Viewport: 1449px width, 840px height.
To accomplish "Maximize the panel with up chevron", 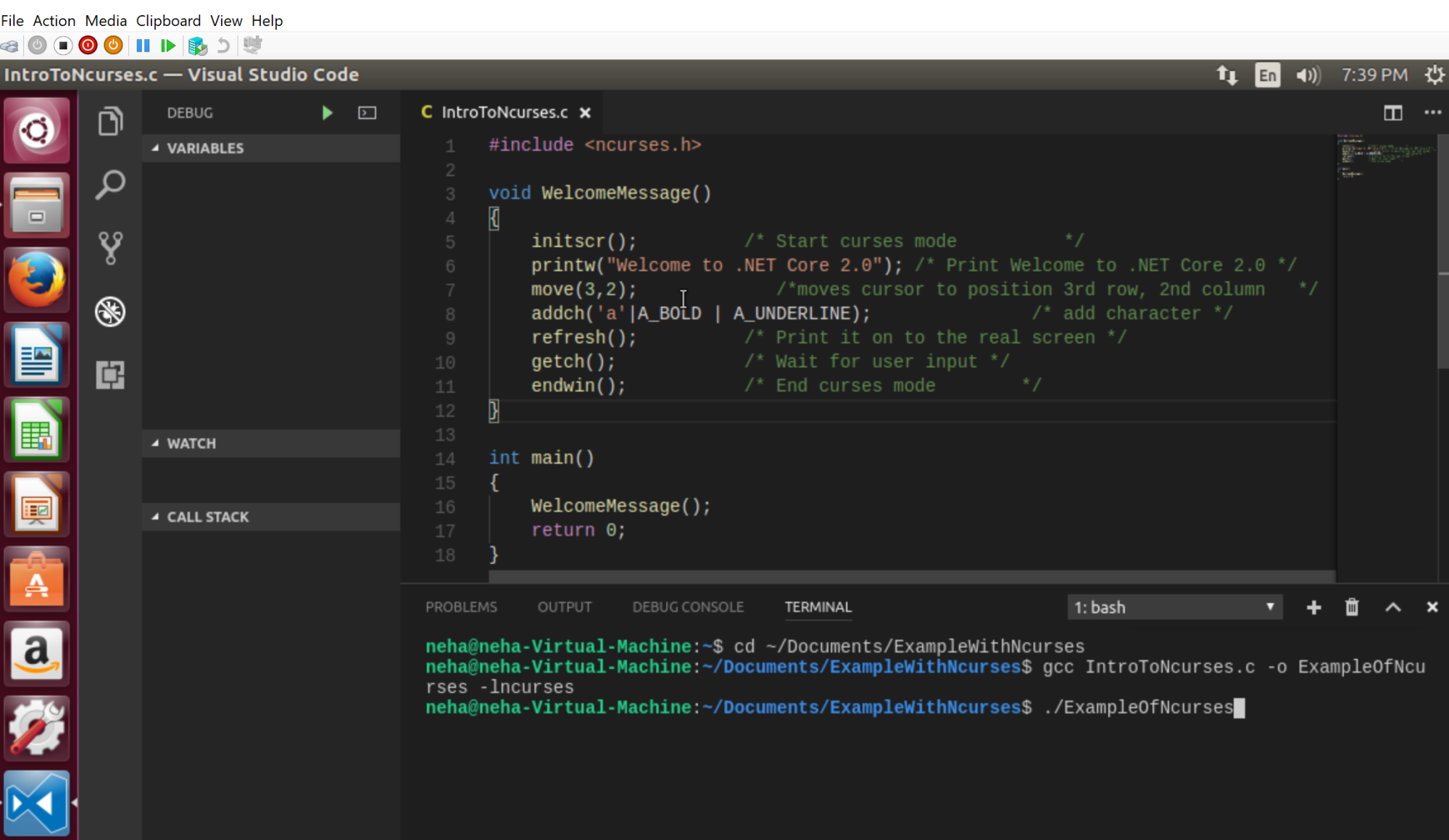I will [1392, 607].
